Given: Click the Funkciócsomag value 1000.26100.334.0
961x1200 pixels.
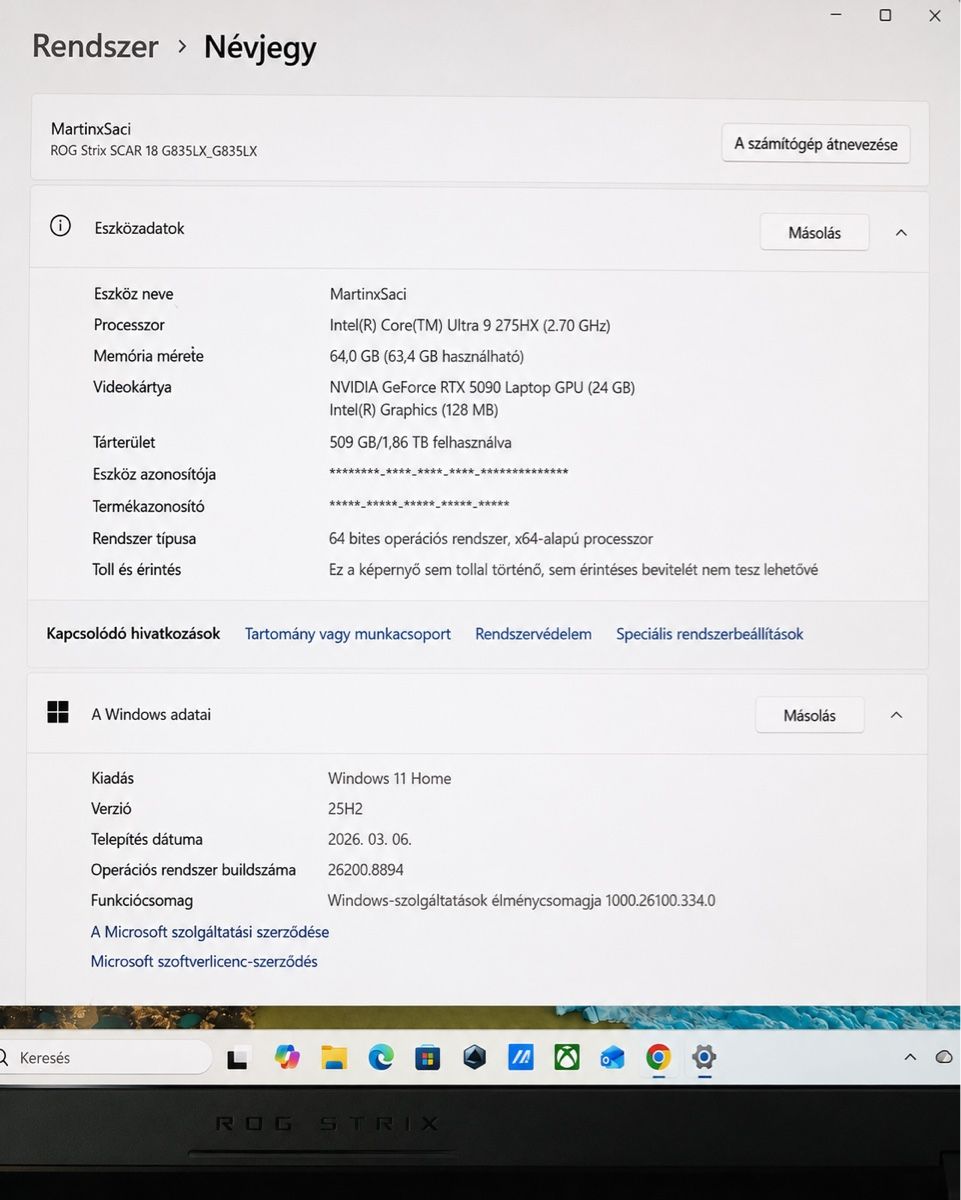Looking at the screenshot, I should click(x=522, y=900).
